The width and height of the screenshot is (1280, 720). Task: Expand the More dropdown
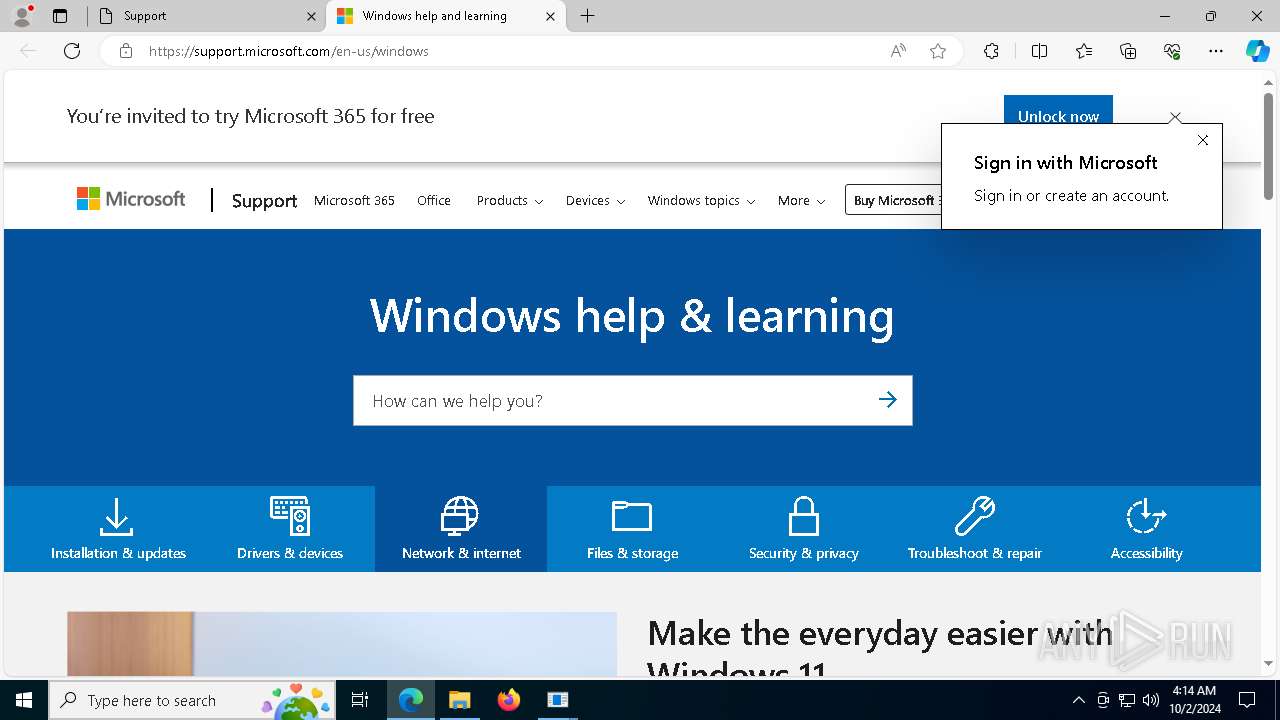coord(801,200)
